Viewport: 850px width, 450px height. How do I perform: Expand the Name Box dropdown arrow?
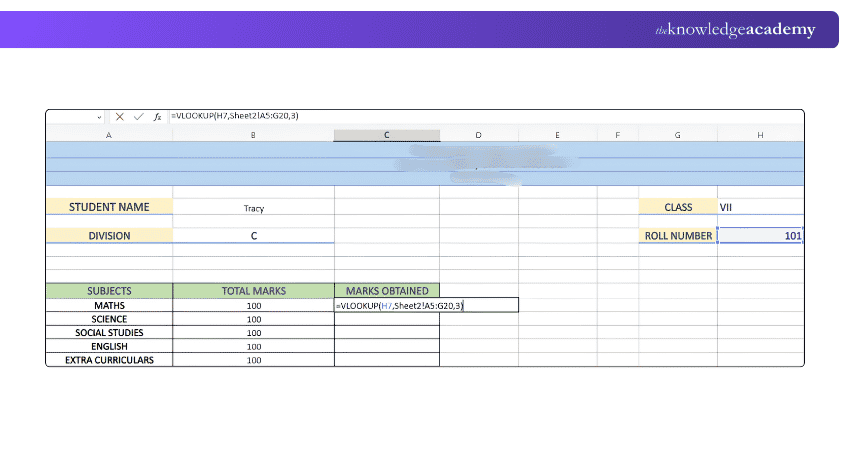pyautogui.click(x=99, y=117)
